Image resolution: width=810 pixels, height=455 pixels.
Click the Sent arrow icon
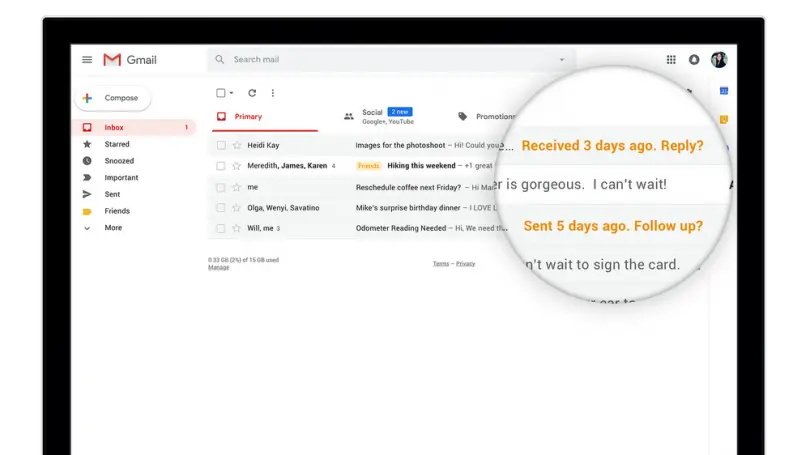pyautogui.click(x=87, y=194)
